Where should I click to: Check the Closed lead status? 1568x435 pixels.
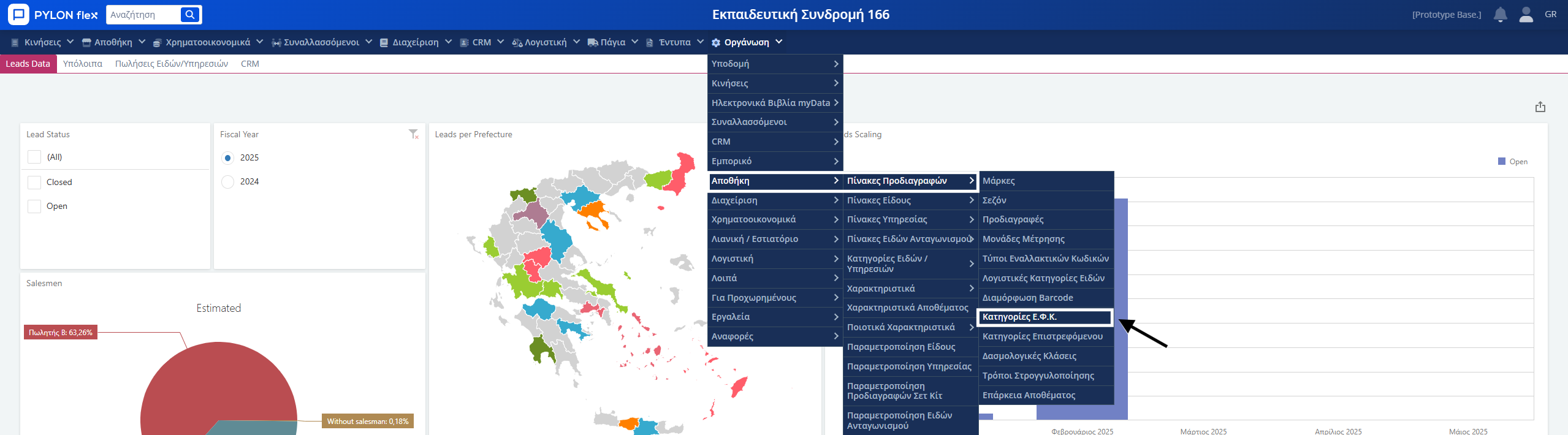pos(34,182)
